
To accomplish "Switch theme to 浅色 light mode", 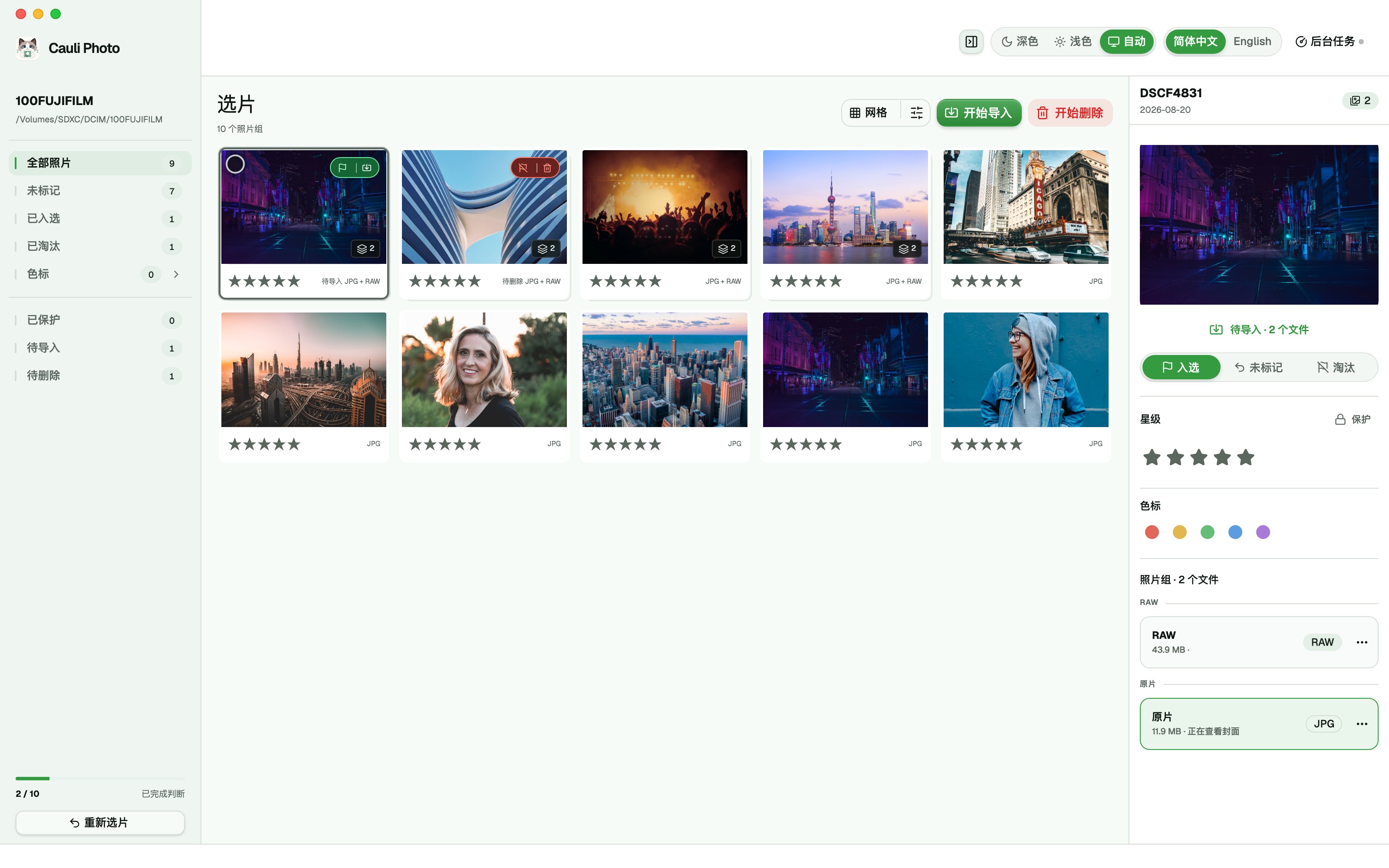I will tap(1073, 42).
